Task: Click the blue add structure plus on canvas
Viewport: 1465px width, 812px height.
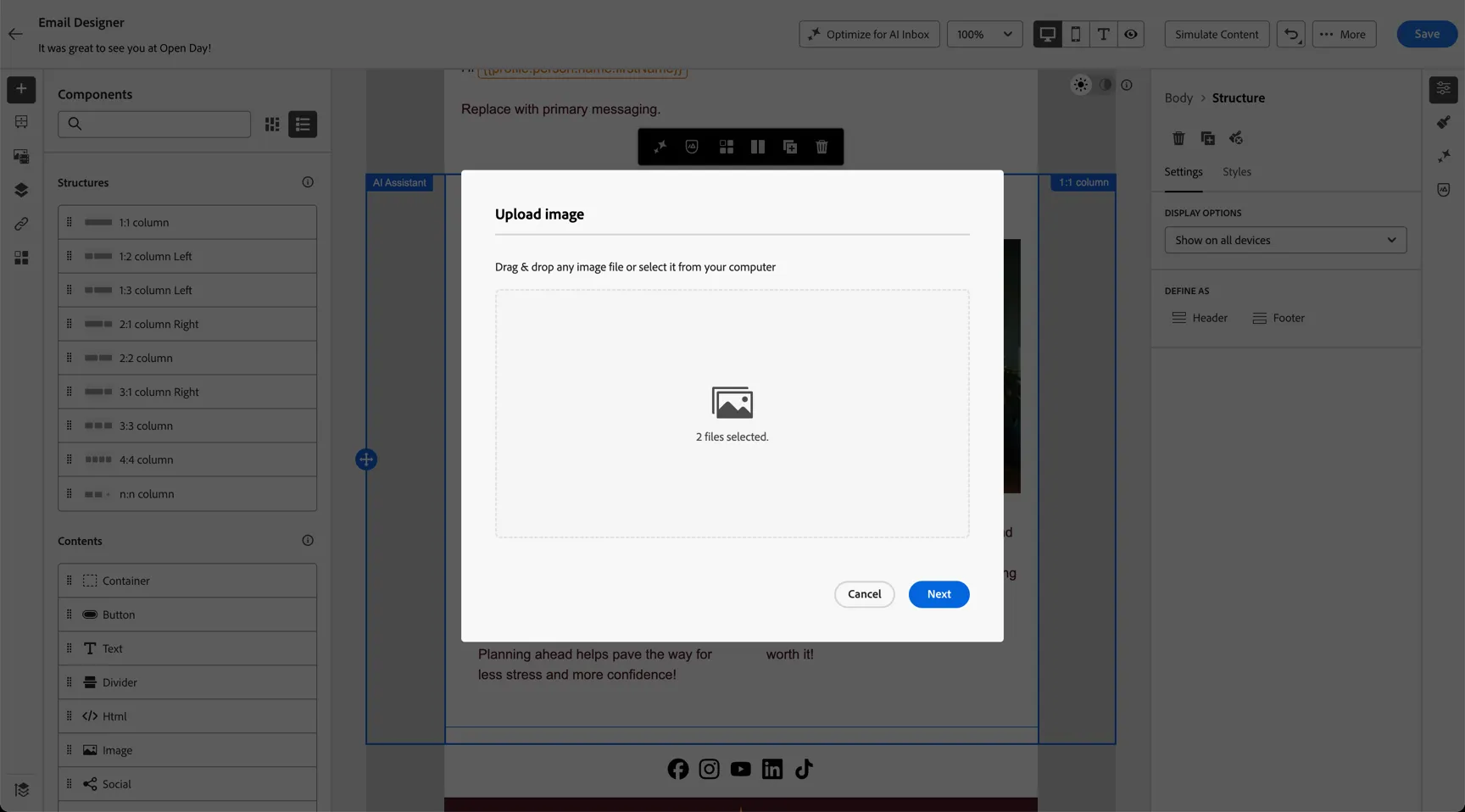Action: [x=366, y=459]
